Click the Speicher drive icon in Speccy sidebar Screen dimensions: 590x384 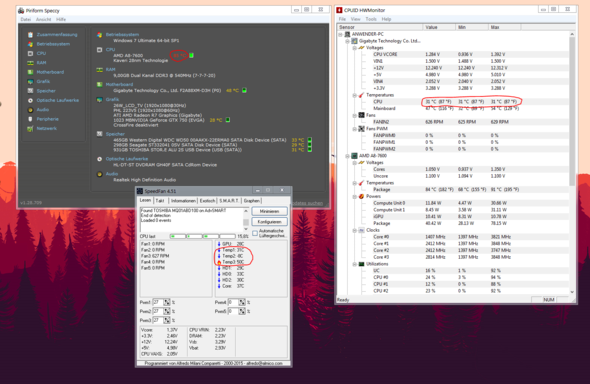[x=30, y=91]
